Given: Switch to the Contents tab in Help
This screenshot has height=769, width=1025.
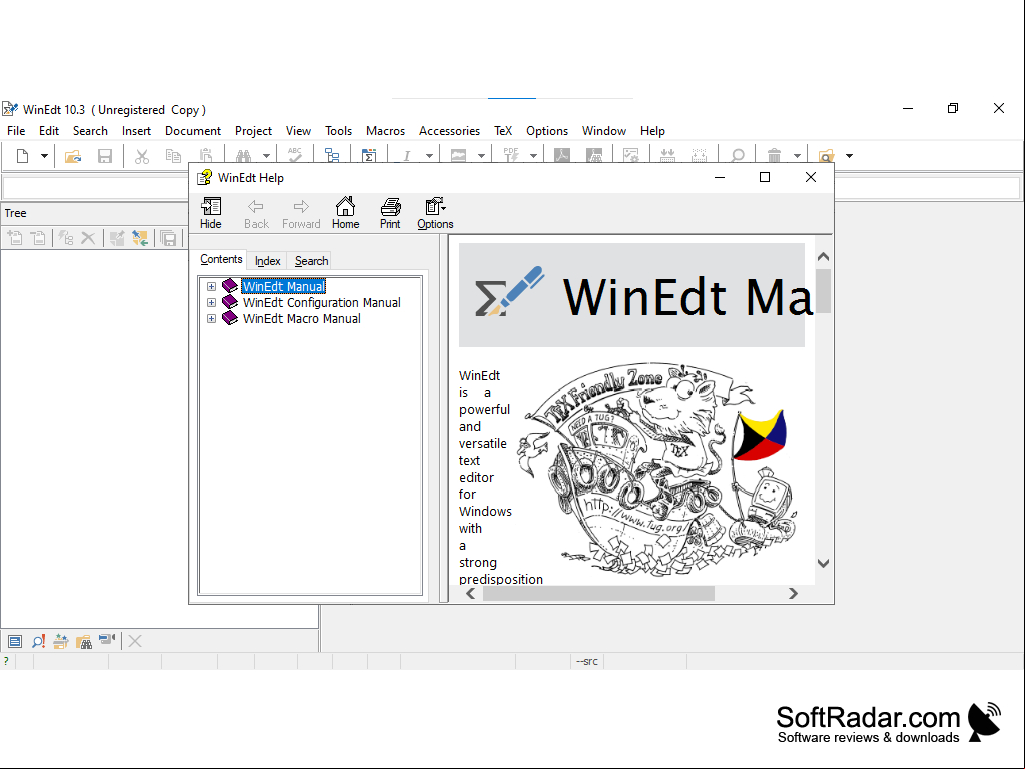Looking at the screenshot, I should (221, 259).
